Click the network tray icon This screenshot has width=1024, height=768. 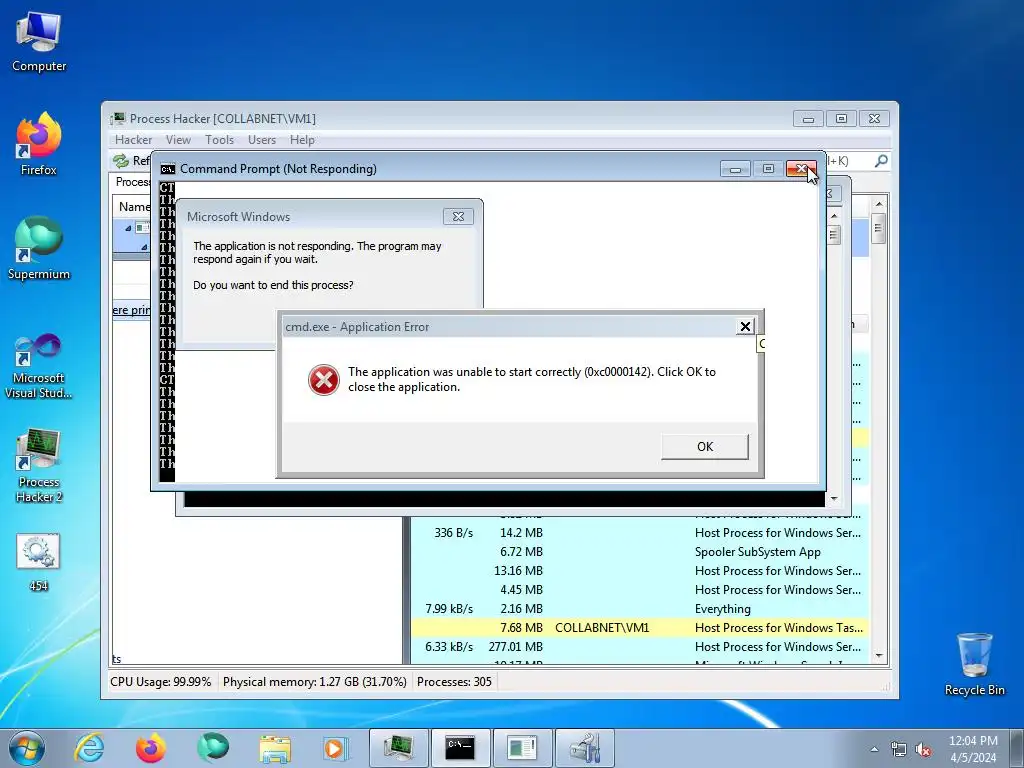(x=899, y=750)
